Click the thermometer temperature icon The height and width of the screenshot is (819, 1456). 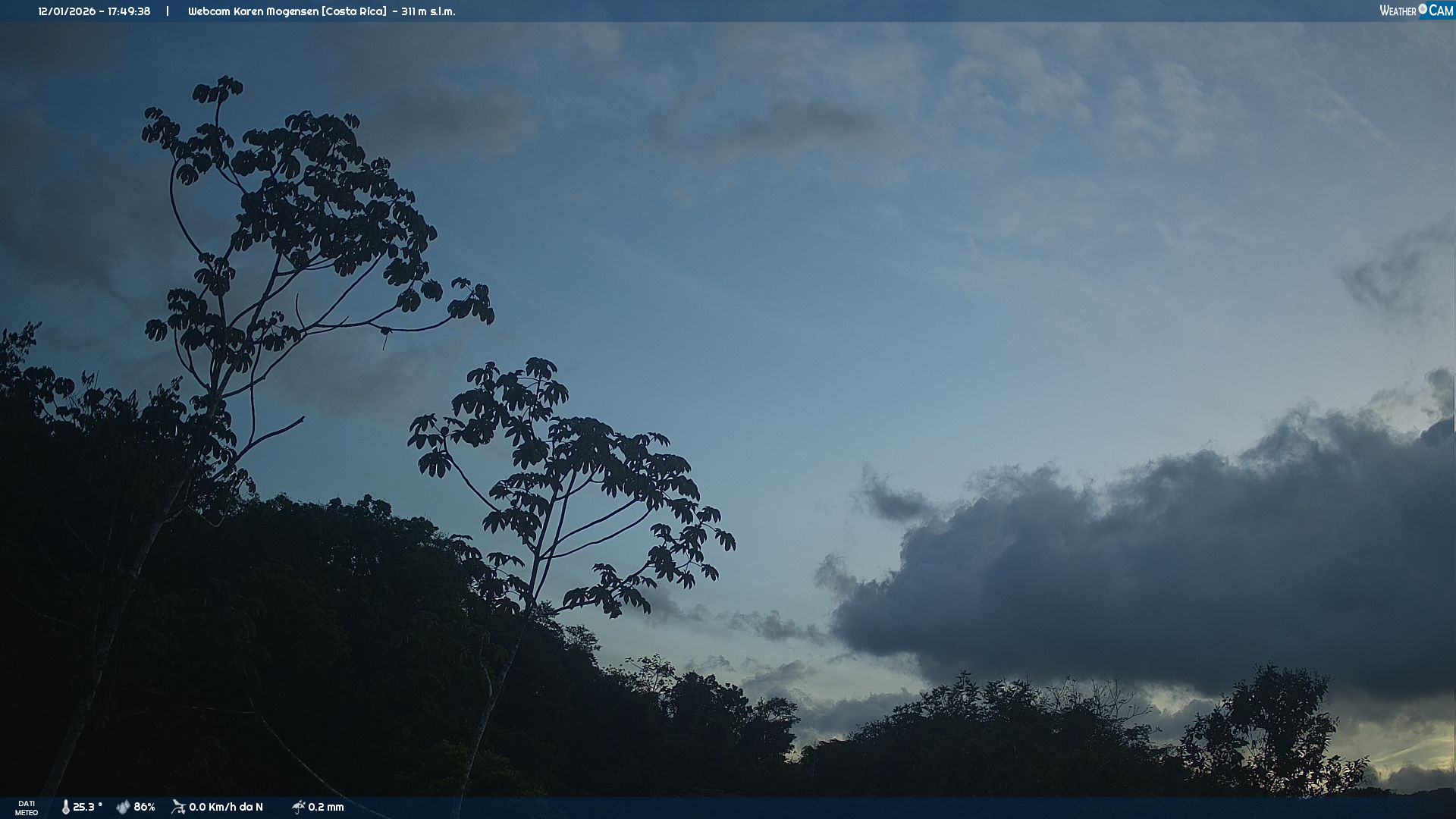(66, 808)
